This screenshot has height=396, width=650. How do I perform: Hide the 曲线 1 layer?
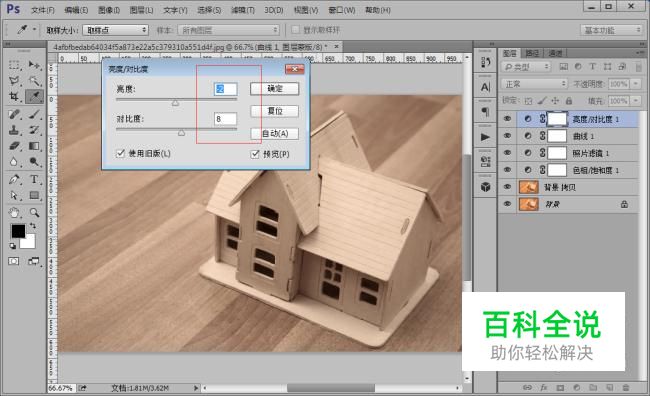[507, 136]
